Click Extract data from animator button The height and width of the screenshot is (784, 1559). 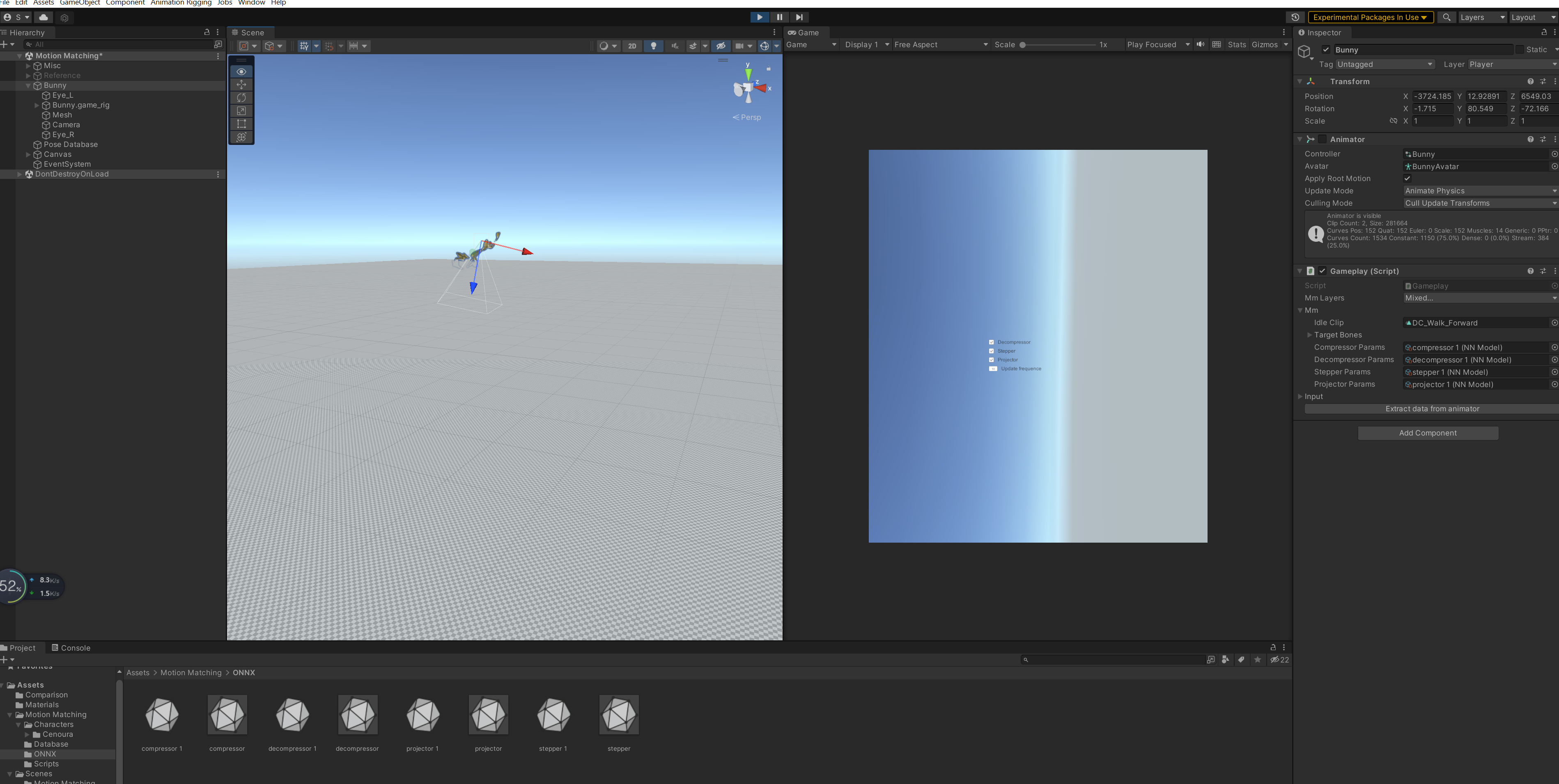[x=1432, y=409]
